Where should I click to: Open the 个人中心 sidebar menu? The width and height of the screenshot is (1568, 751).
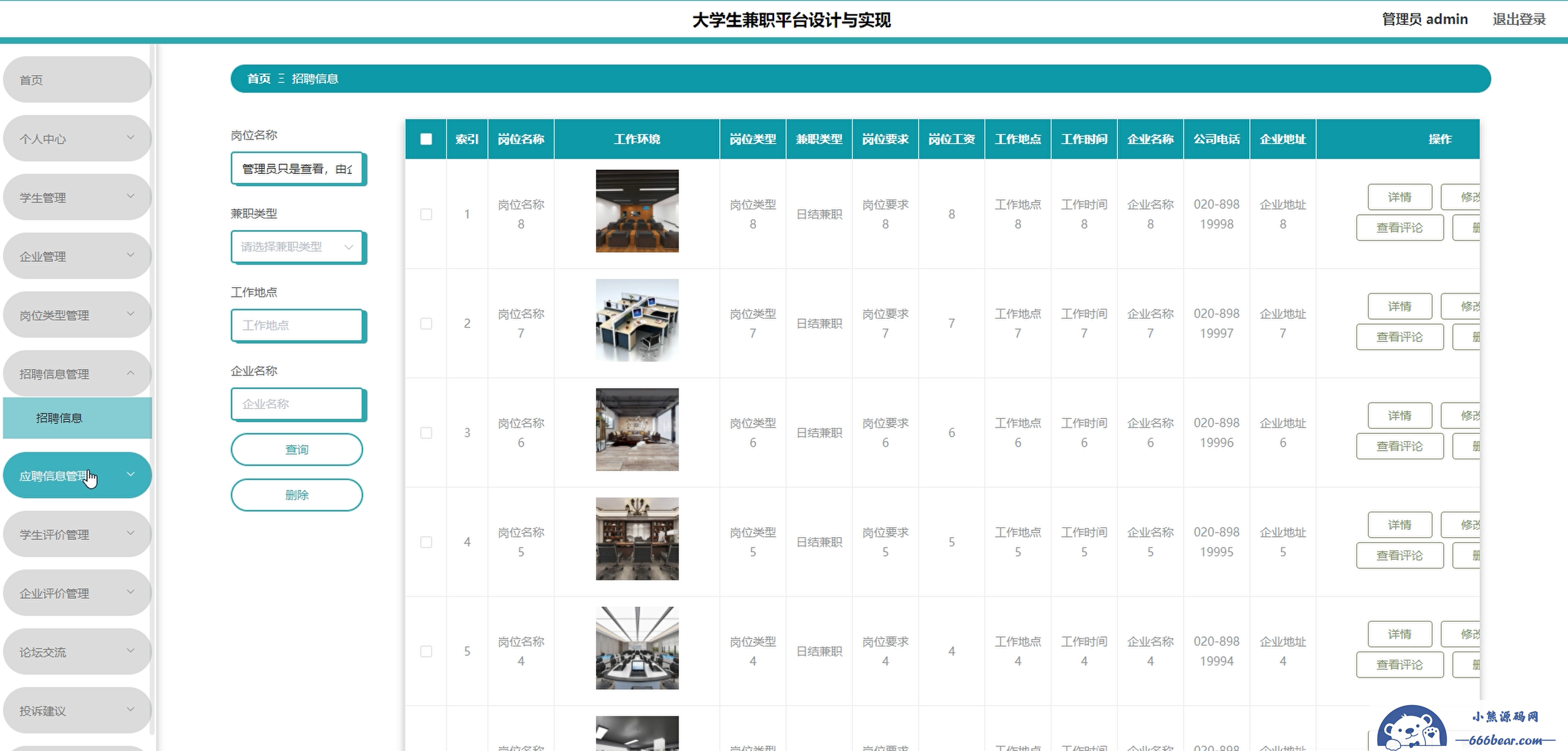tap(77, 139)
